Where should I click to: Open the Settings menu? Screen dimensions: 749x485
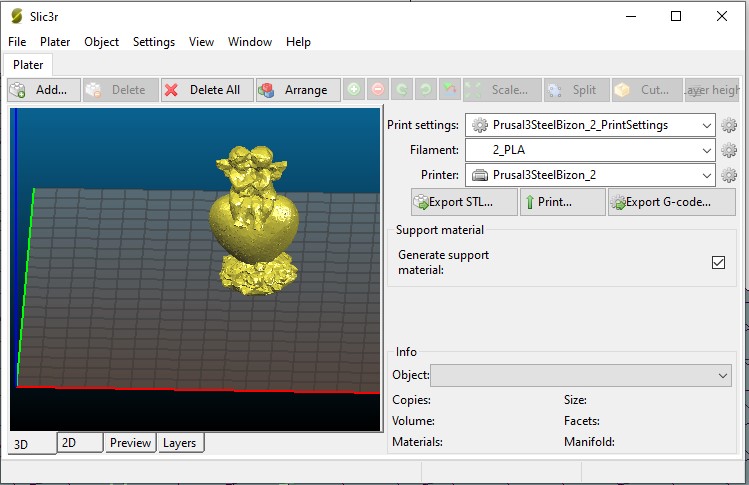(x=154, y=42)
